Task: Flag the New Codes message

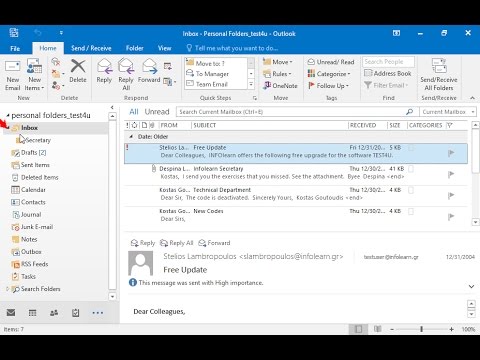Action: tap(451, 217)
